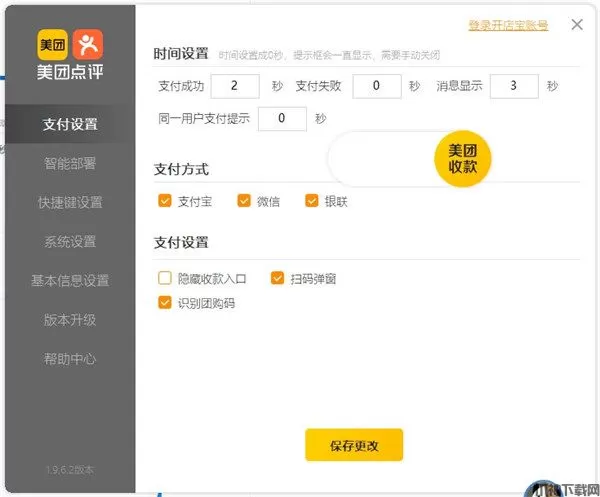Enable the 隐藏收款入口 checkbox
Screen dimensions: 600x497
tap(165, 278)
